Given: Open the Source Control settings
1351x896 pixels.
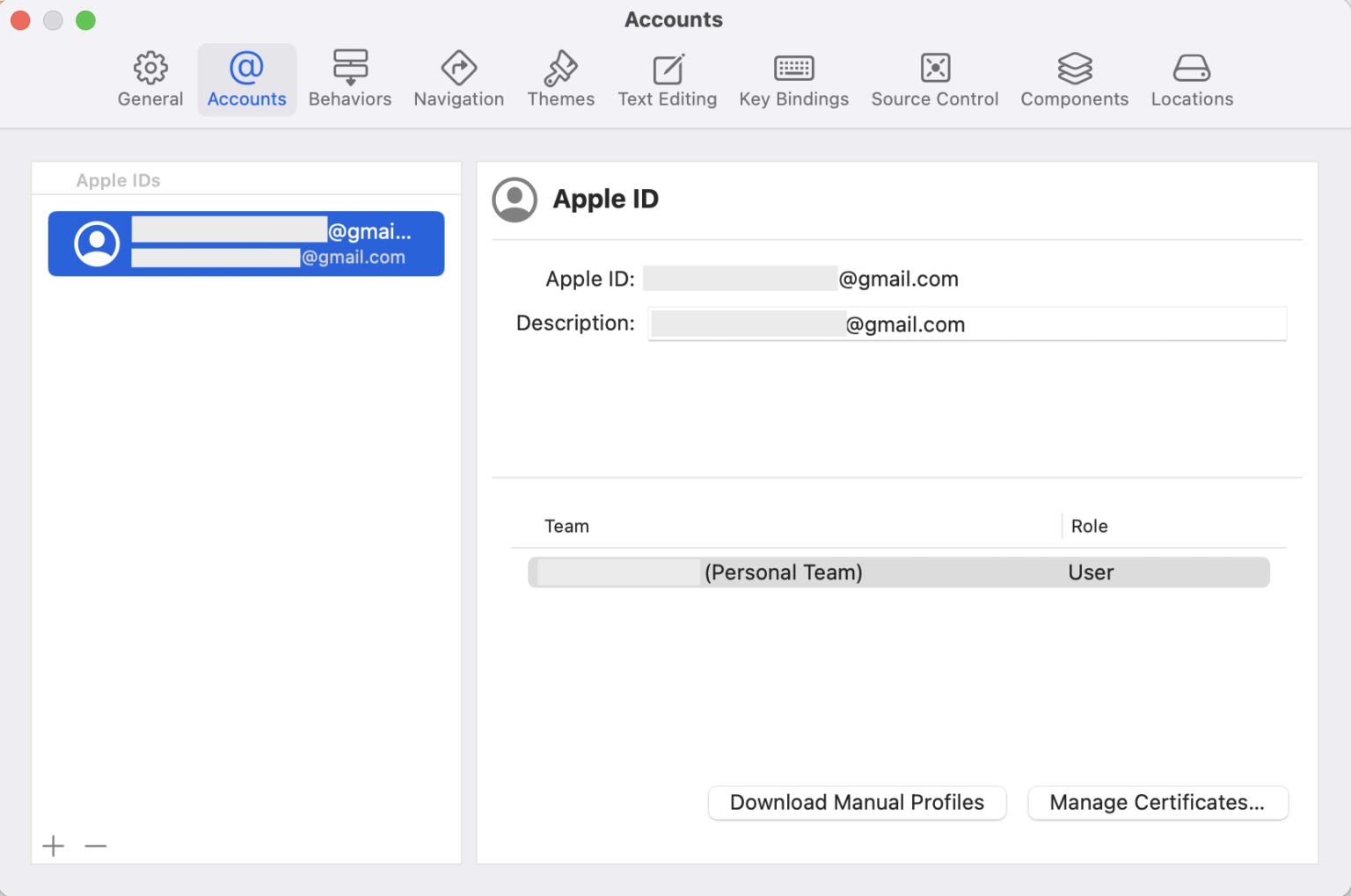Looking at the screenshot, I should pos(934,79).
